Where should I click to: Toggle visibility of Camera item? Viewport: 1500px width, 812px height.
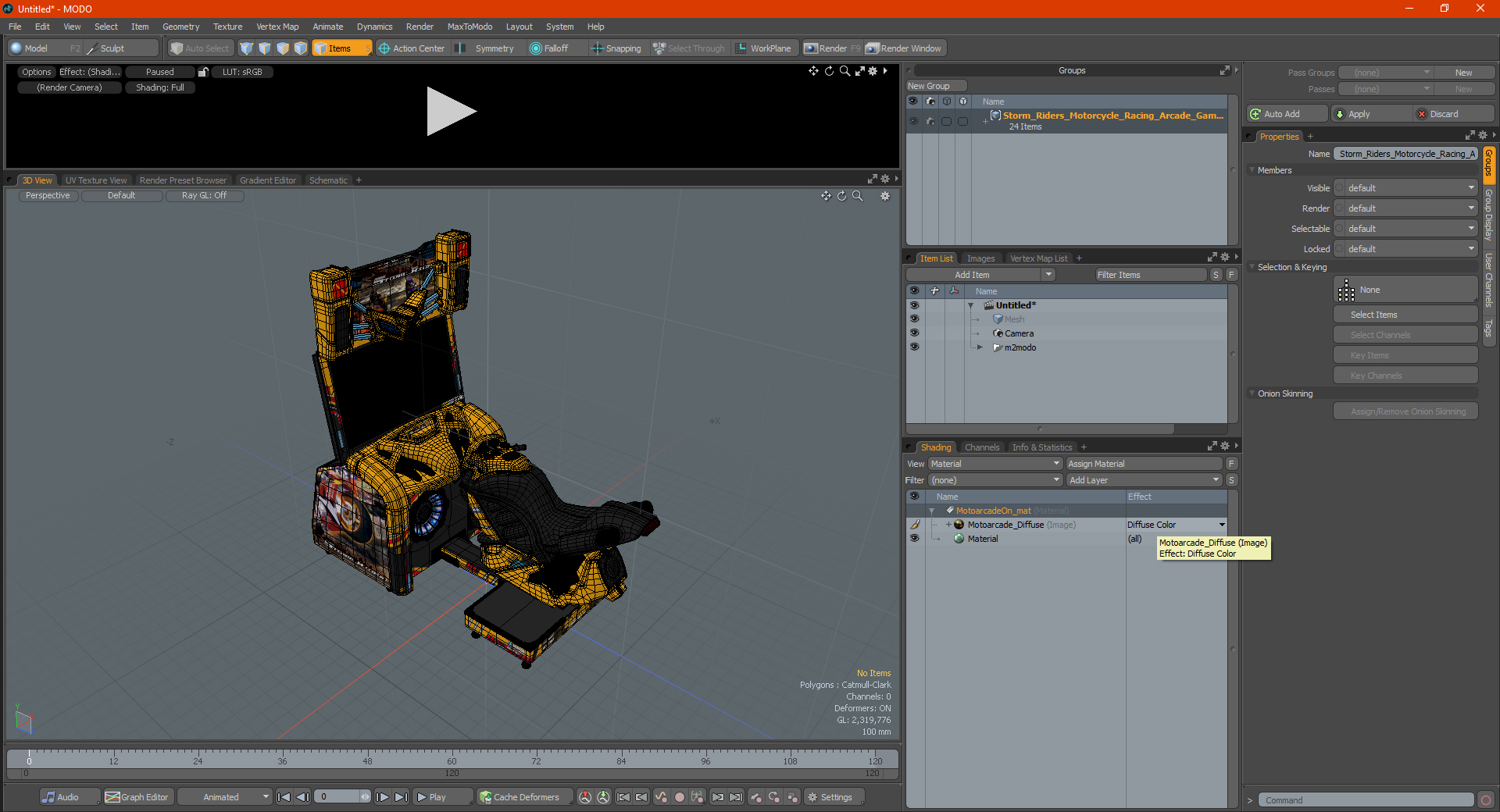[x=914, y=333]
